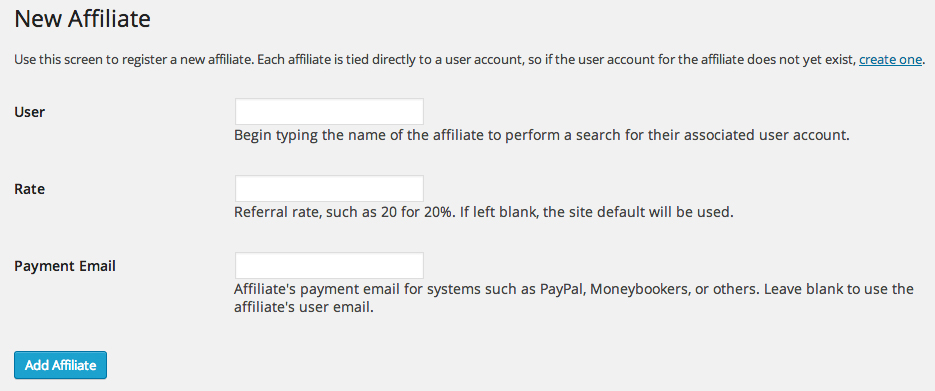
Task: Click the 'Referral rate, such as 20' description
Action: [483, 212]
